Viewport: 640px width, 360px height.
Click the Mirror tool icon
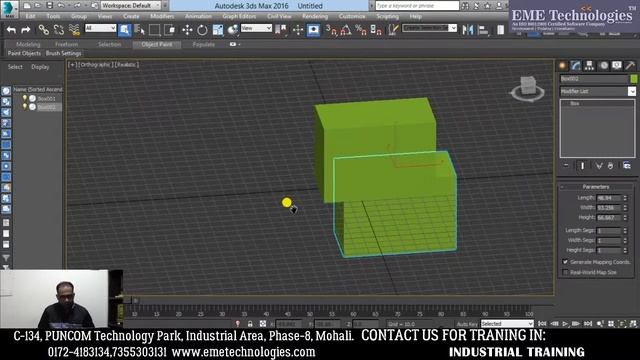[x=468, y=30]
